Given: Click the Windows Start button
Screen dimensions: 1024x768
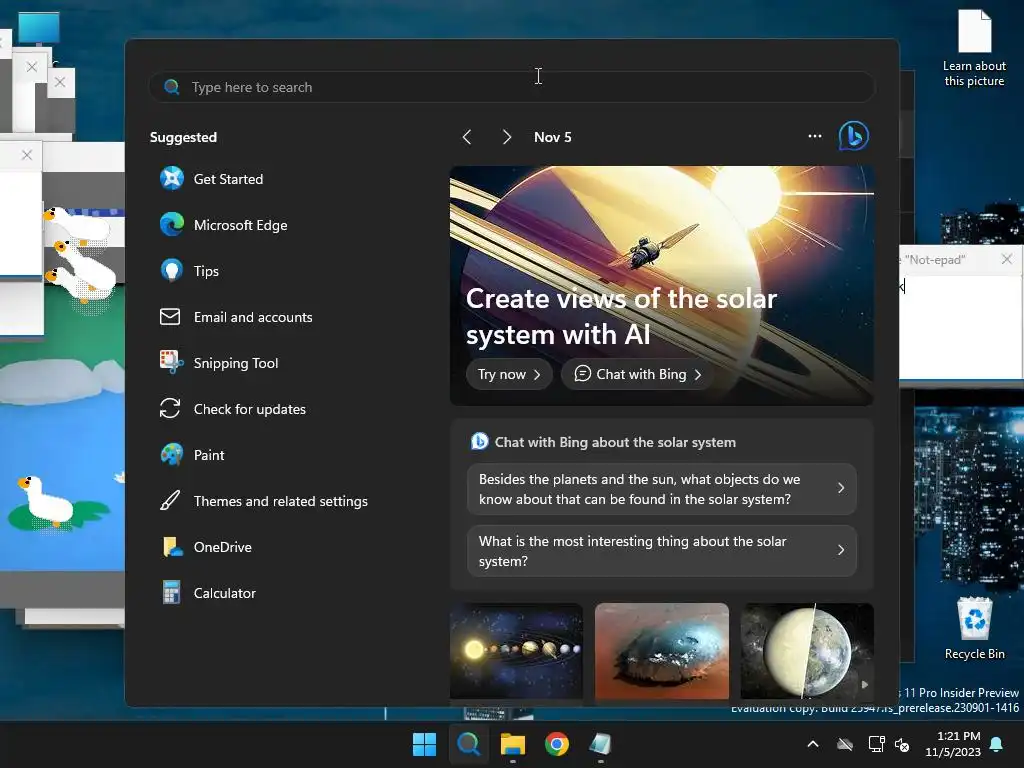Looking at the screenshot, I should pos(424,744).
